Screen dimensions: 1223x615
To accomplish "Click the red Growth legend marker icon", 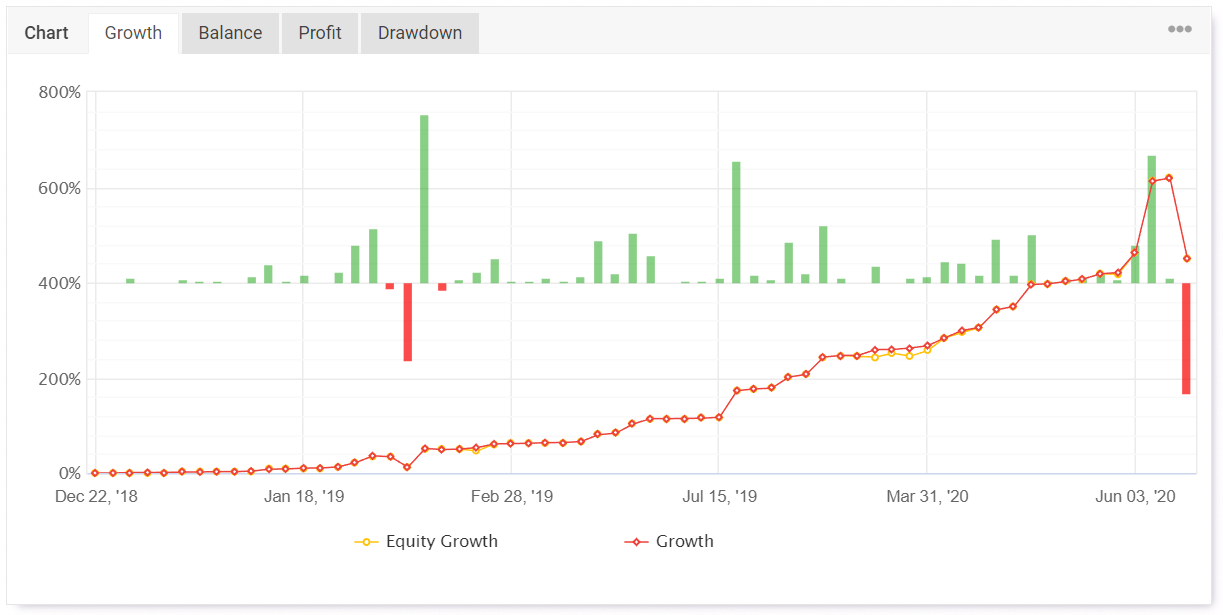I will 636,542.
